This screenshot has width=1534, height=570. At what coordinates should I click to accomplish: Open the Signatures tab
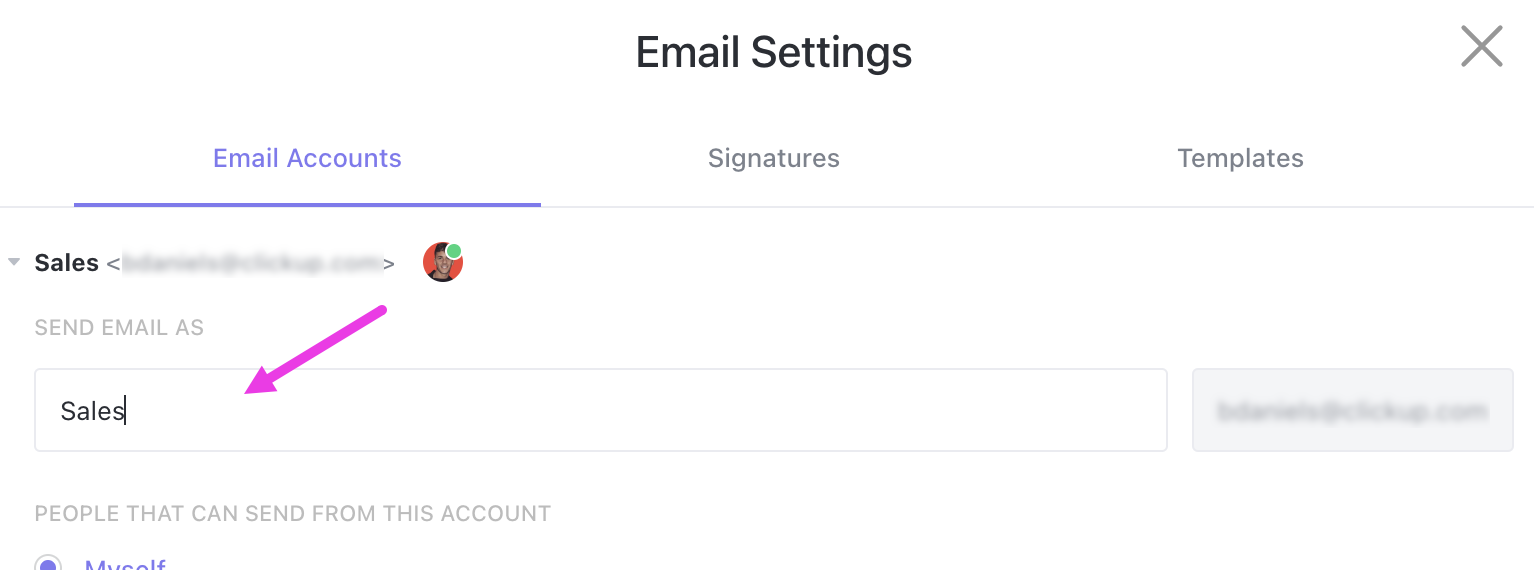point(773,158)
